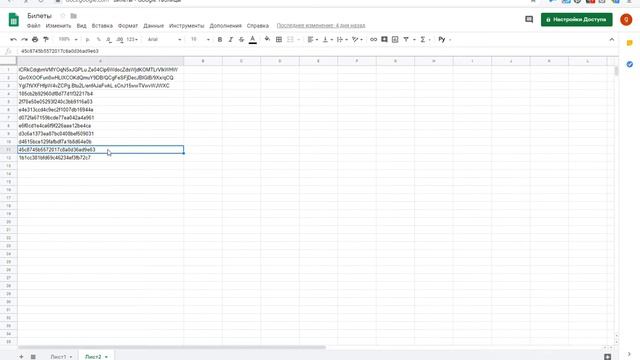640x360 pixels.
Task: Go to the Sheets home icon
Action: [x=14, y=20]
